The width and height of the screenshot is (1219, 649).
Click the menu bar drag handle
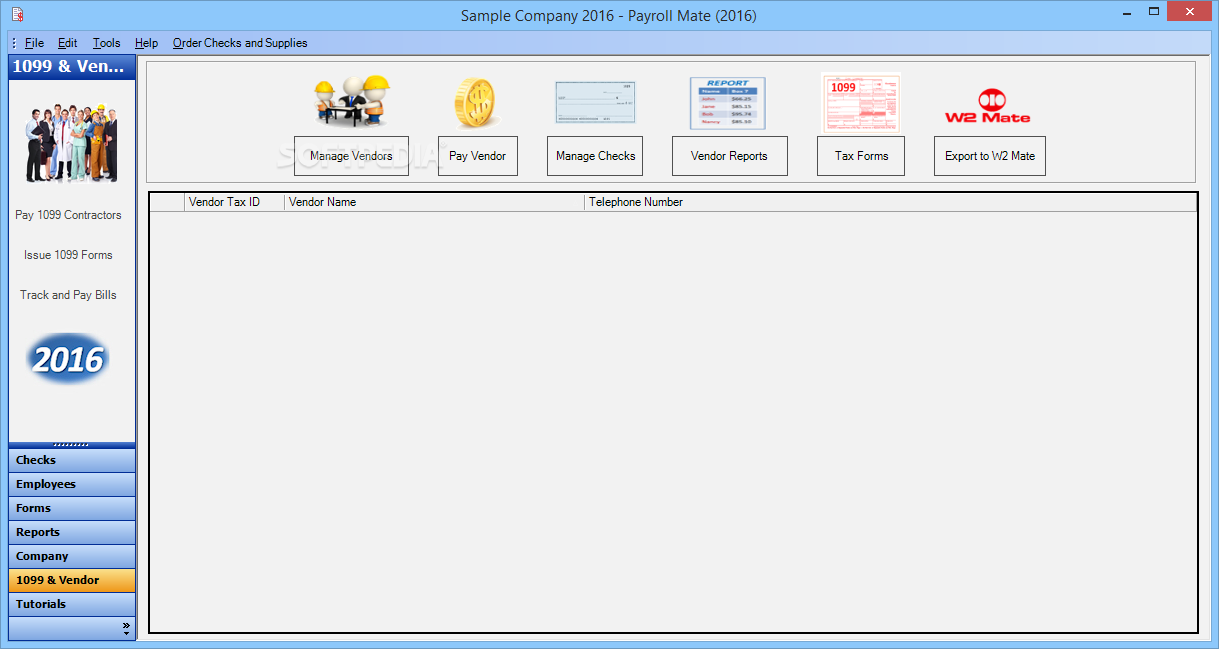[14, 43]
